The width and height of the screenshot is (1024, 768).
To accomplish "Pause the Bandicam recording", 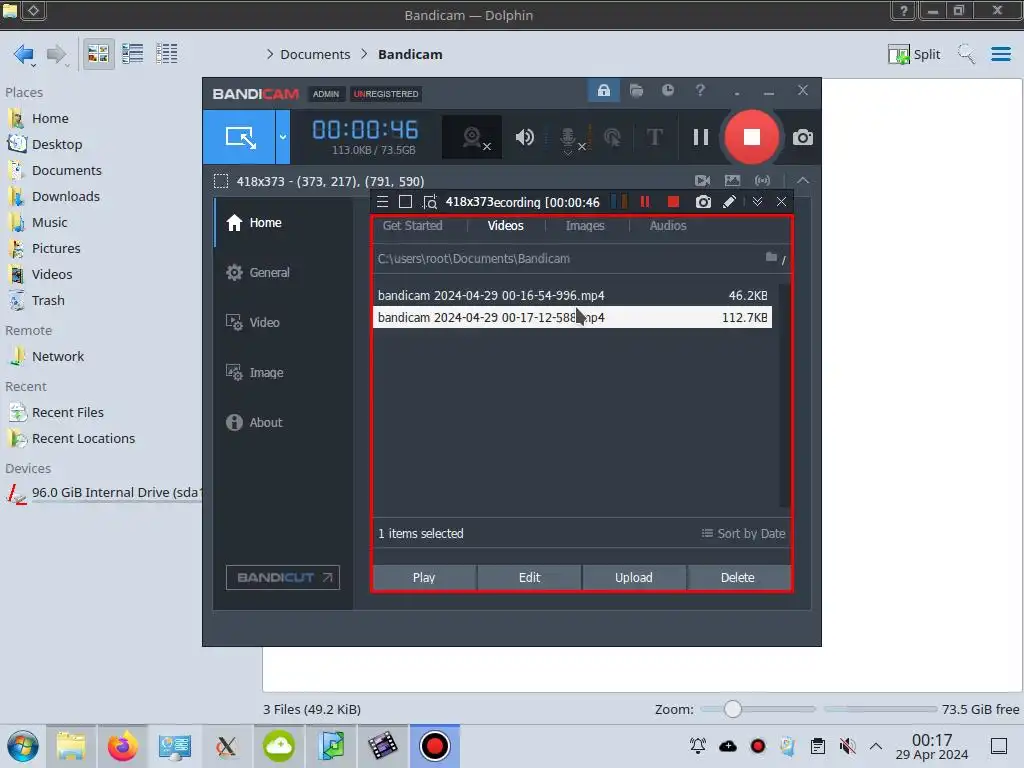I will pyautogui.click(x=701, y=137).
